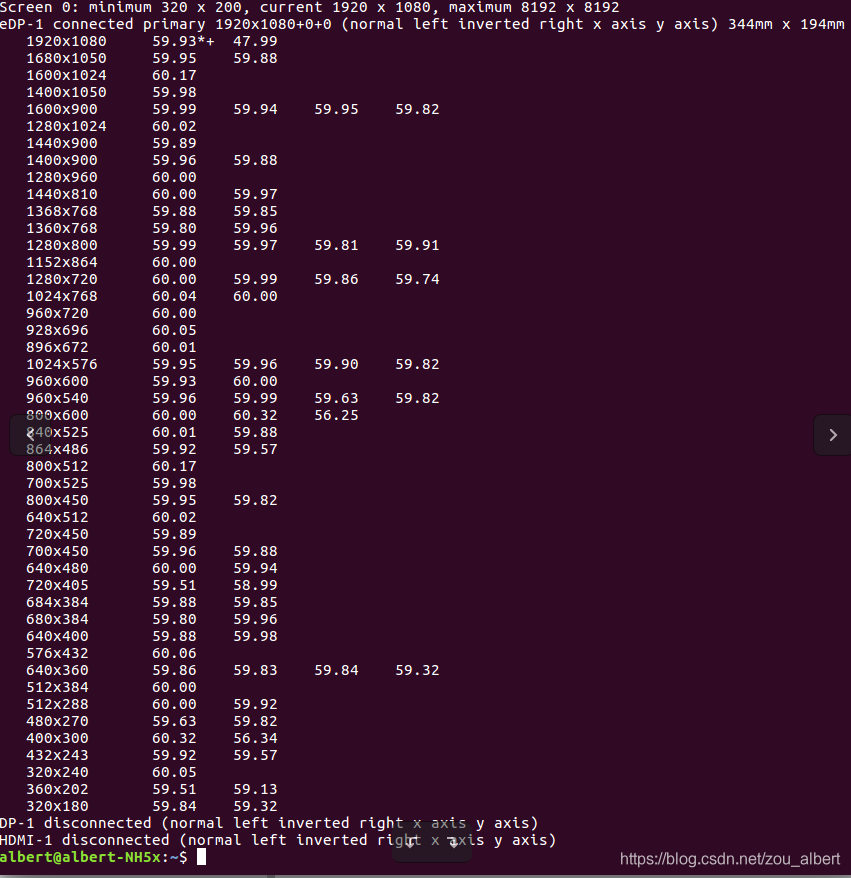Viewport: 851px width, 878px height.
Task: Rotate image clockwise using right rotate icon
Action: point(453,843)
